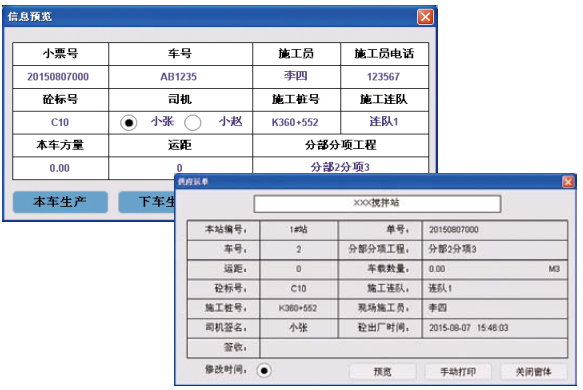
Task: Click 司机签名 value 小张 in 供应运单
Action: coord(299,328)
